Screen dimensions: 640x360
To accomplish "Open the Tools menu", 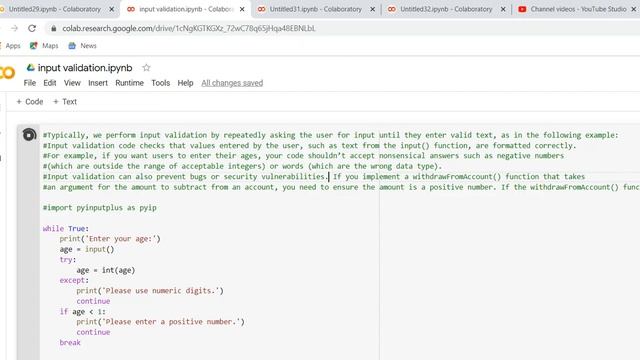I will coord(160,83).
